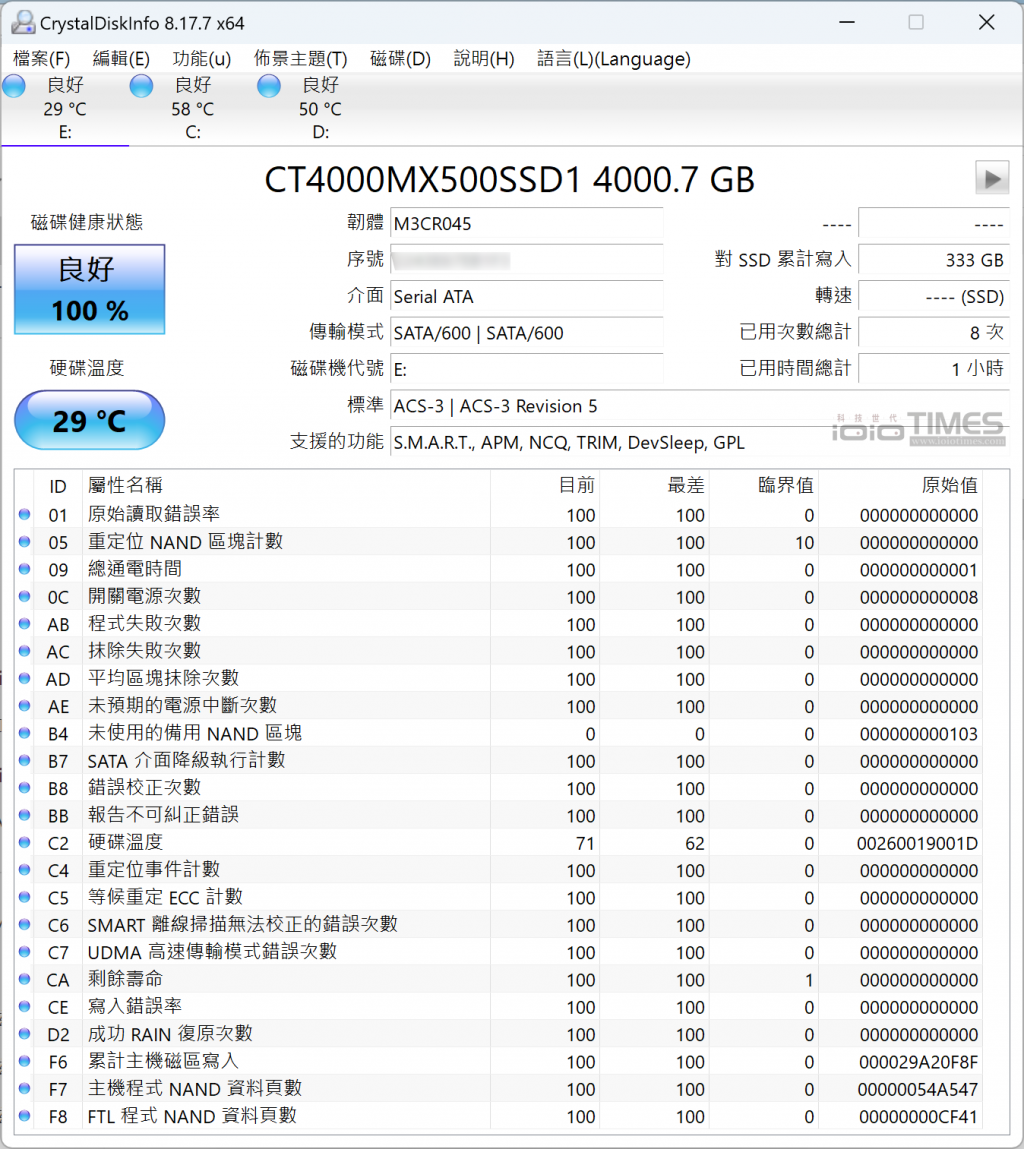Image resolution: width=1024 pixels, height=1149 pixels.
Task: Click the status dot beside C2 硬碟溫度
Action: pyautogui.click(x=25, y=843)
